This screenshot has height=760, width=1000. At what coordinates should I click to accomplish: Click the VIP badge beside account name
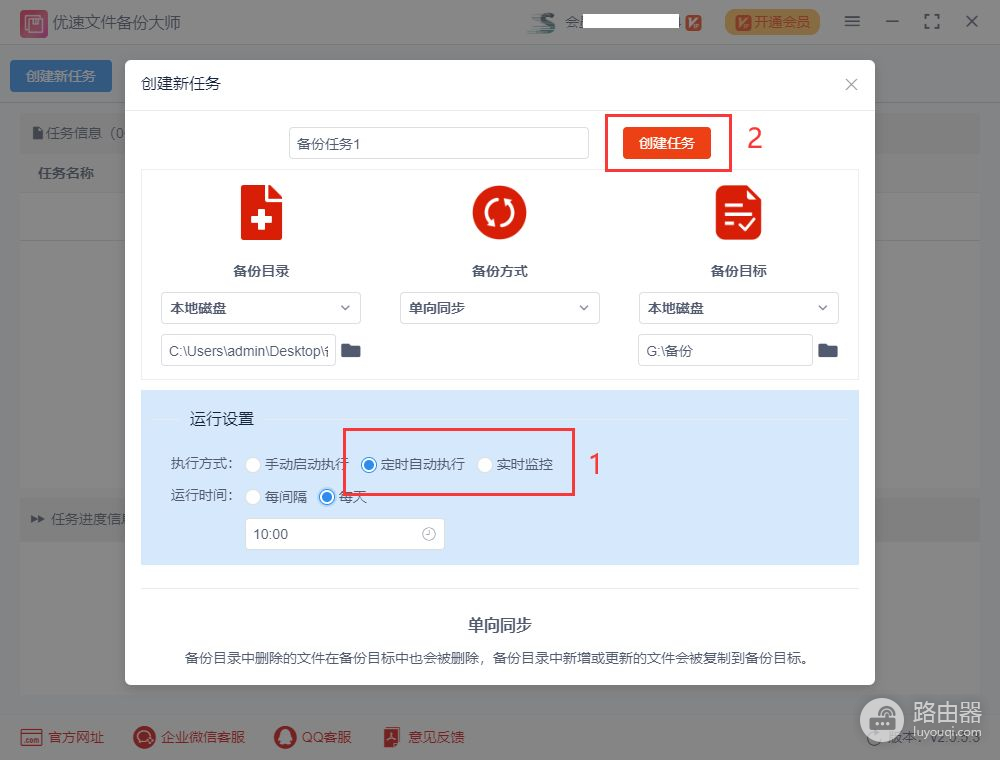[x=694, y=23]
